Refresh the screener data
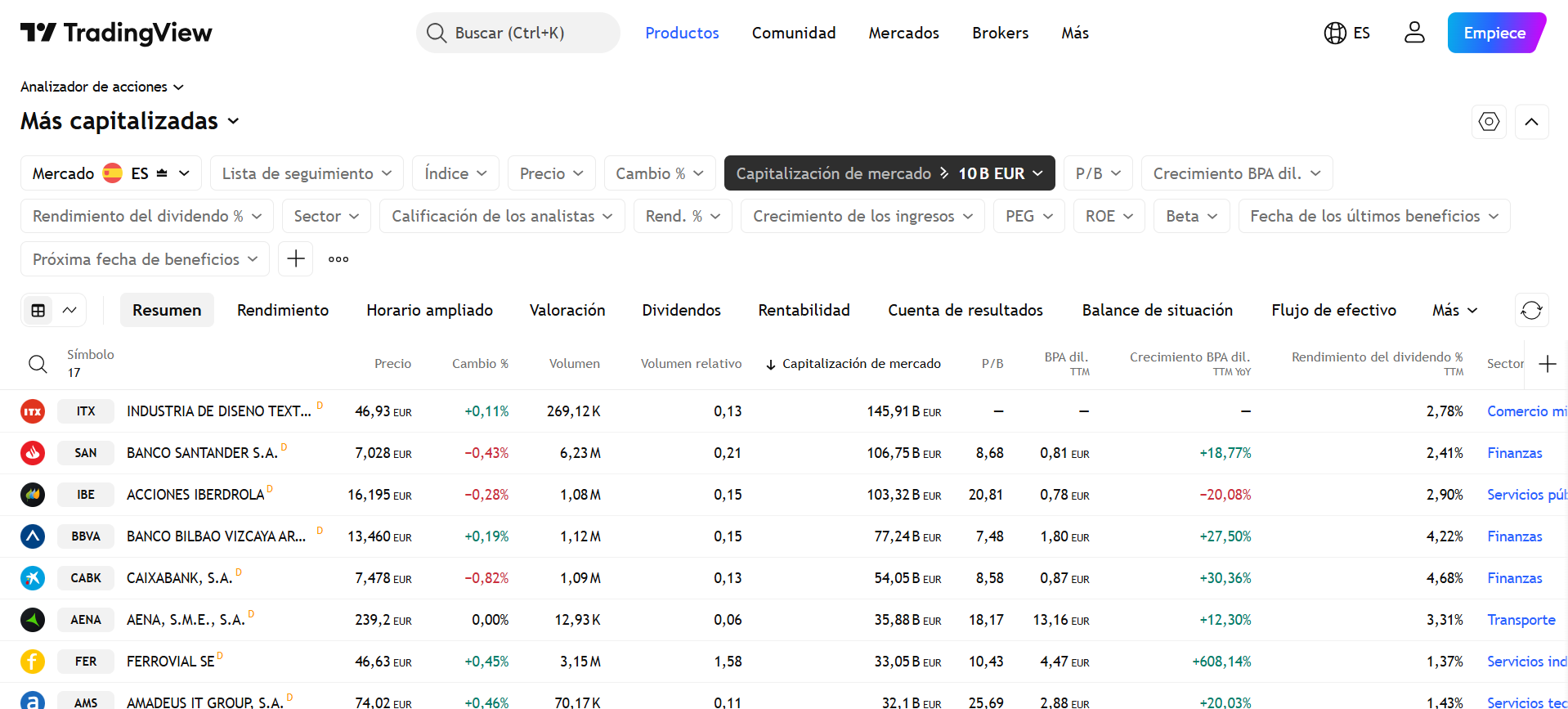The width and height of the screenshot is (1568, 709). 1531,310
